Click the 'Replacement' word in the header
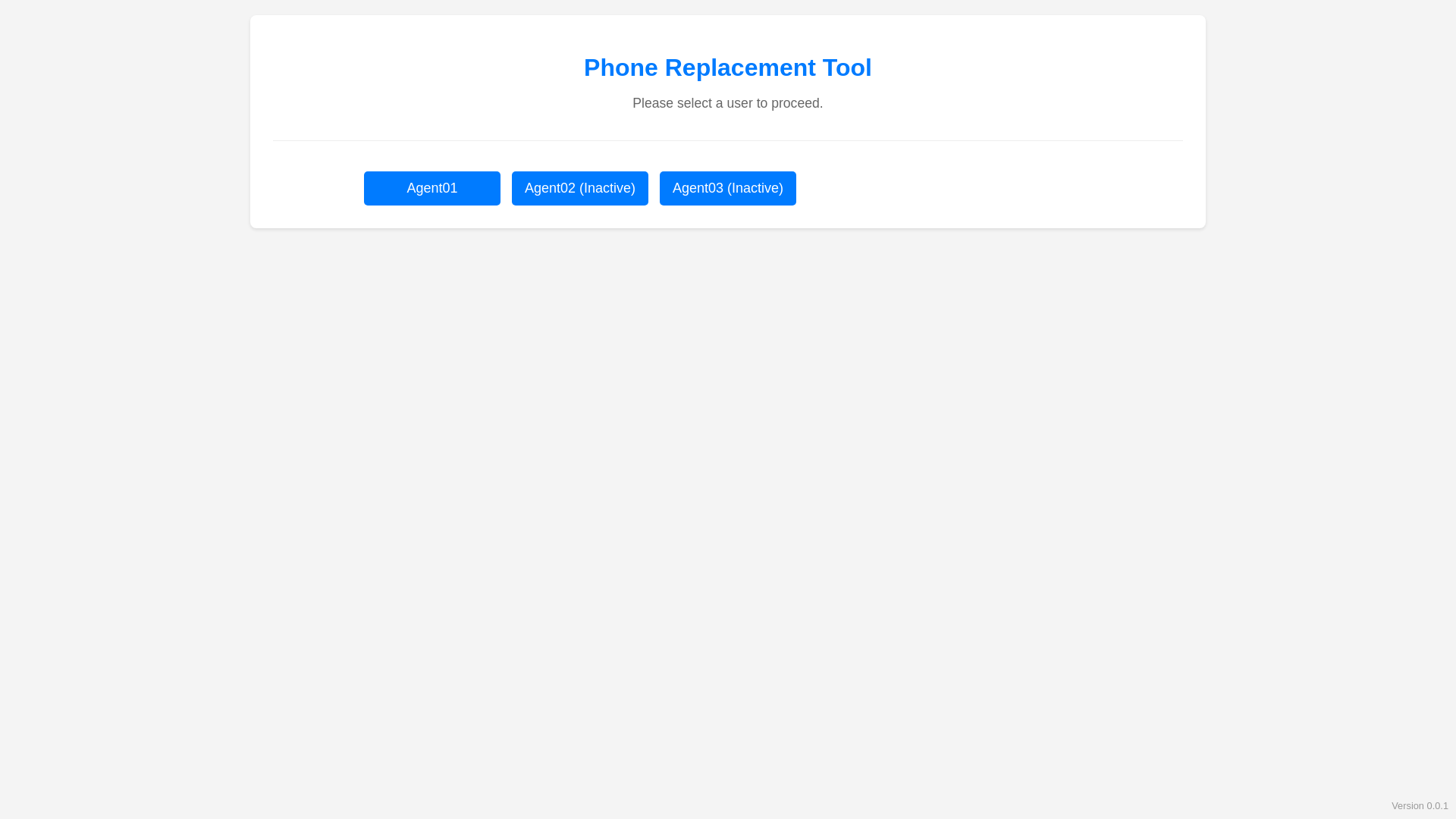The width and height of the screenshot is (1456, 819). (x=740, y=67)
